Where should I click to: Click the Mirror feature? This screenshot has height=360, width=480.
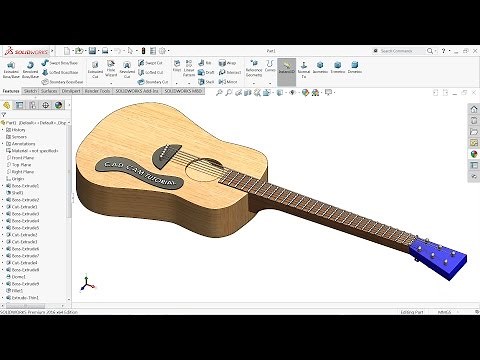tap(228, 82)
